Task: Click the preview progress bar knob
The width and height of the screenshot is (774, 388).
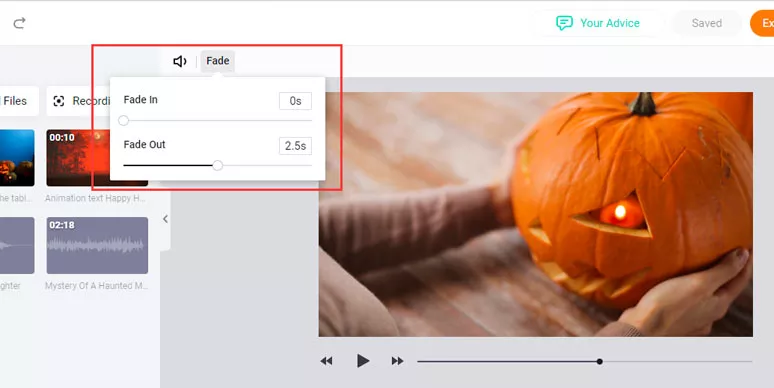Action: click(599, 361)
